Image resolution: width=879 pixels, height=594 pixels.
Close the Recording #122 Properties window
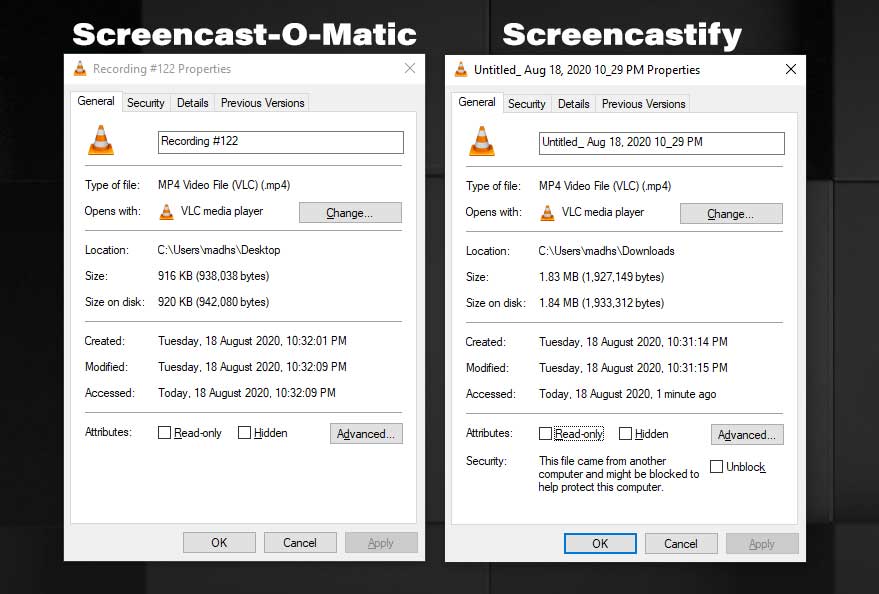(410, 68)
